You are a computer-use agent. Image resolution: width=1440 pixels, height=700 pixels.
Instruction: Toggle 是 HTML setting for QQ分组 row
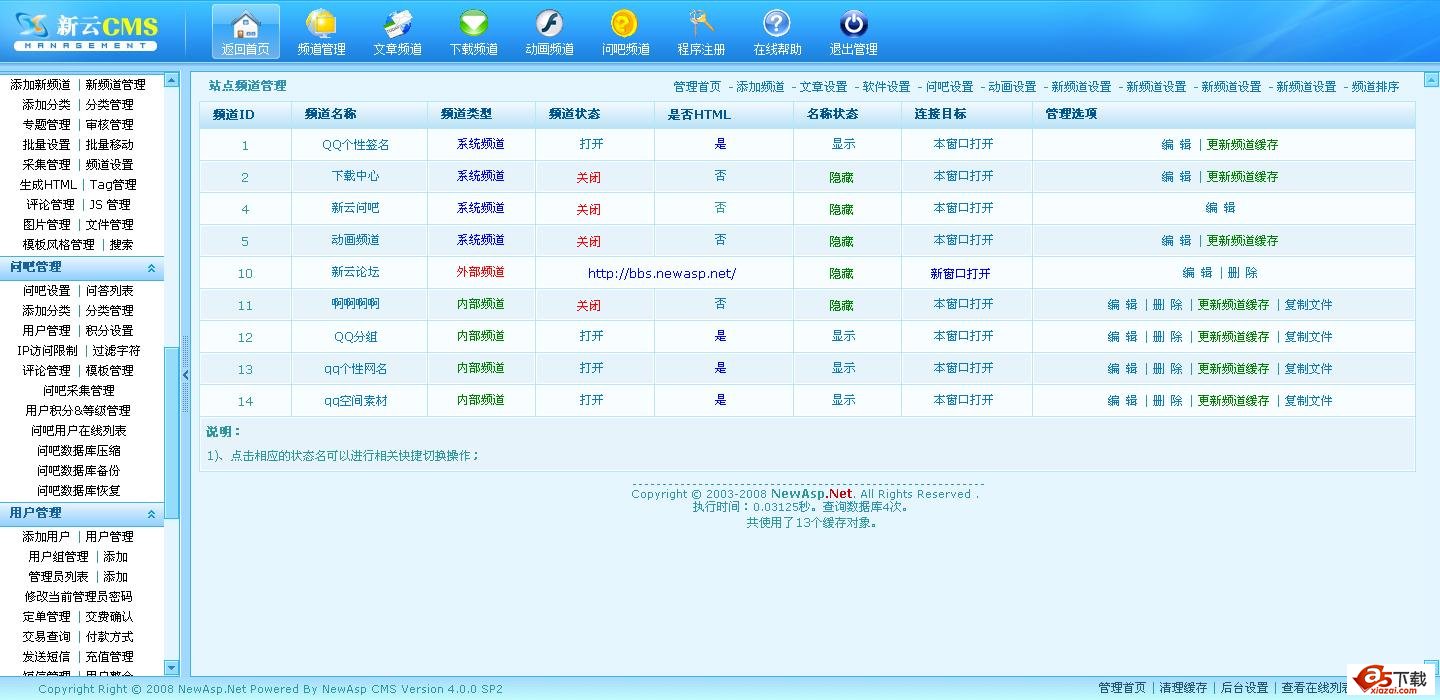point(720,336)
